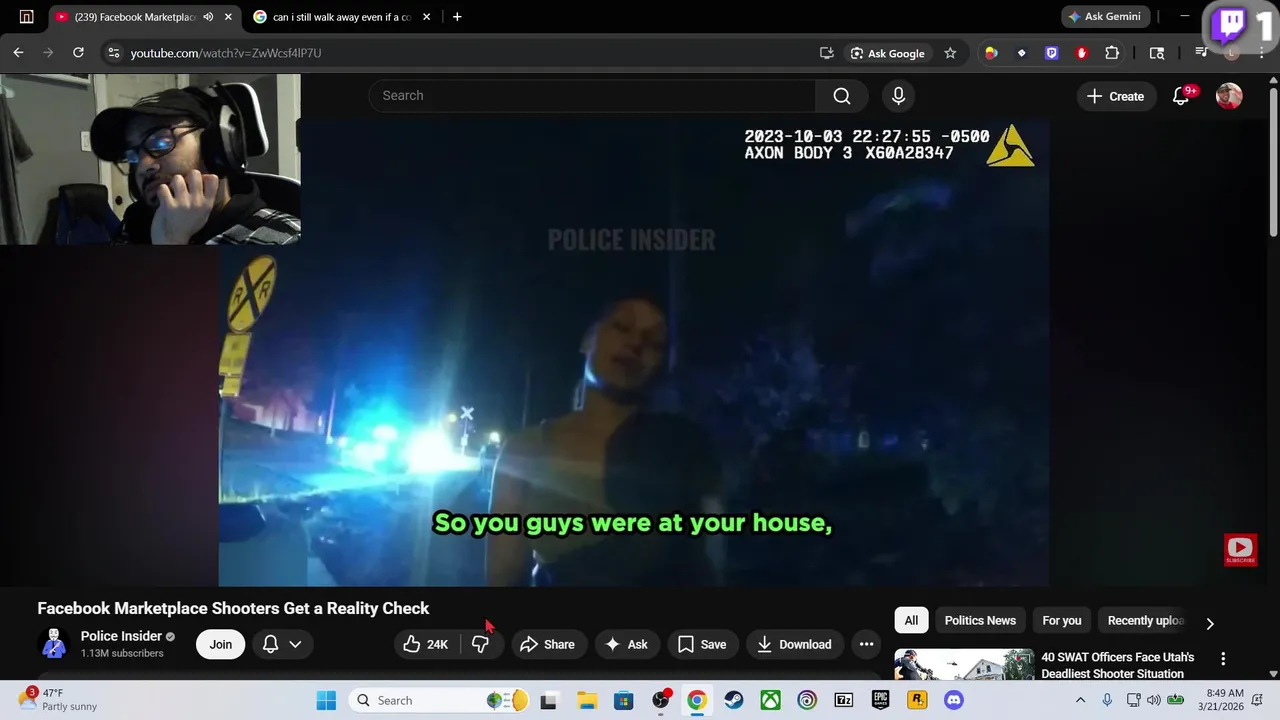
Task: Open more actions three-dot menu under video
Action: coord(867,645)
